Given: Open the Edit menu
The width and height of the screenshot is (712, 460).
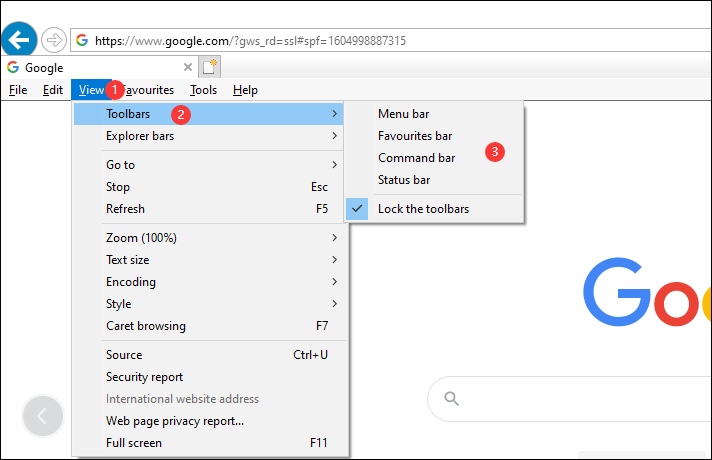Looking at the screenshot, I should click(53, 90).
